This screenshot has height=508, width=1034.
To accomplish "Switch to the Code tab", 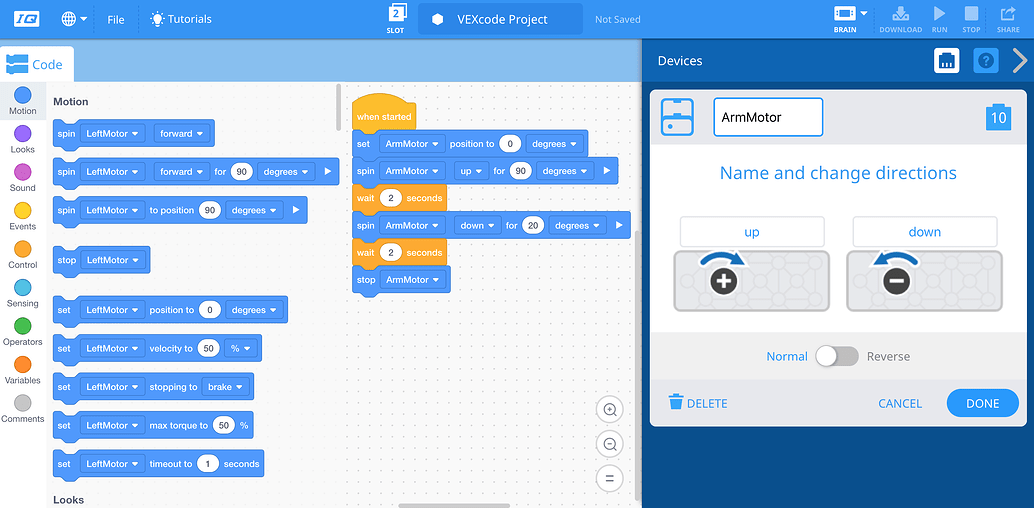I will click(36, 64).
